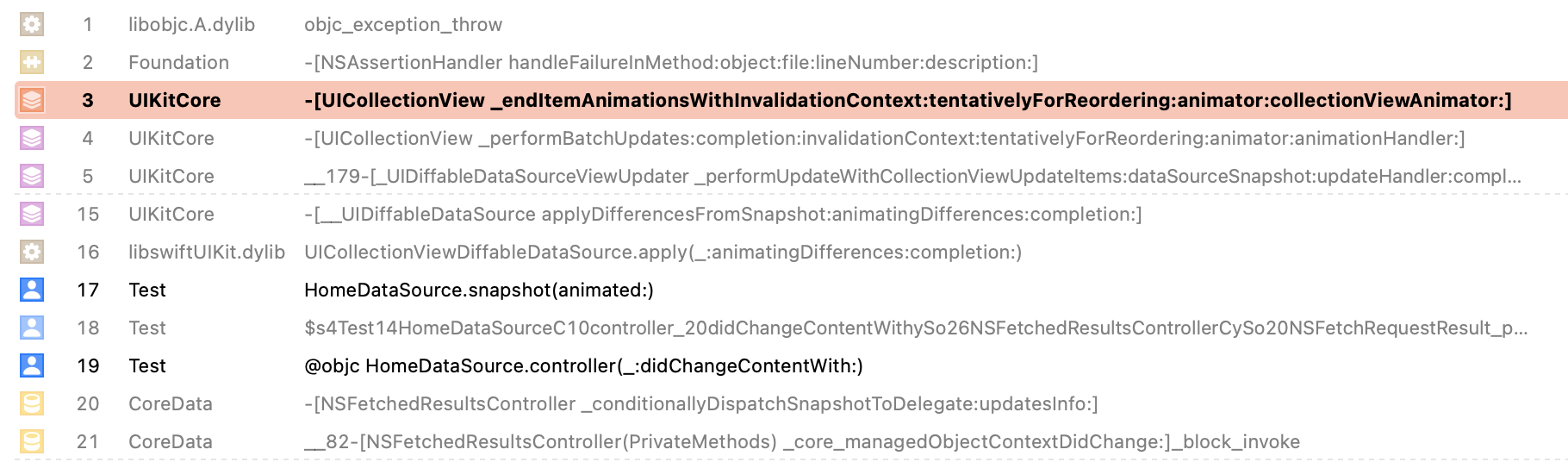1568x462 pixels.
Task: Select the _conditionallyDispatchSnapshotToDelegate frame
Action: [x=700, y=403]
